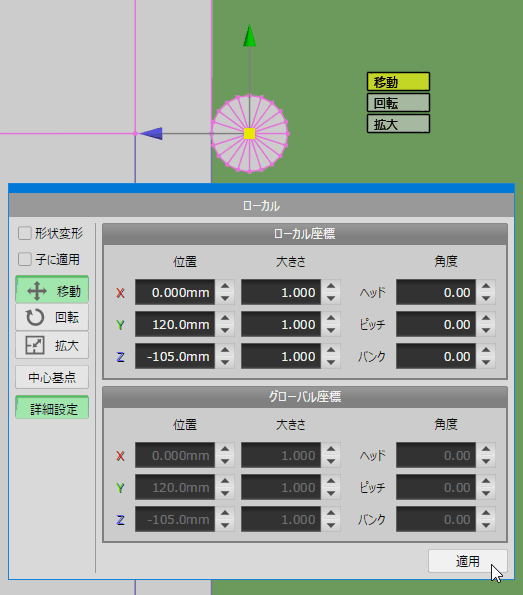This screenshot has height=595, width=523.
Task: Click the blue left-arrow manipulator handle
Action: pyautogui.click(x=151, y=134)
